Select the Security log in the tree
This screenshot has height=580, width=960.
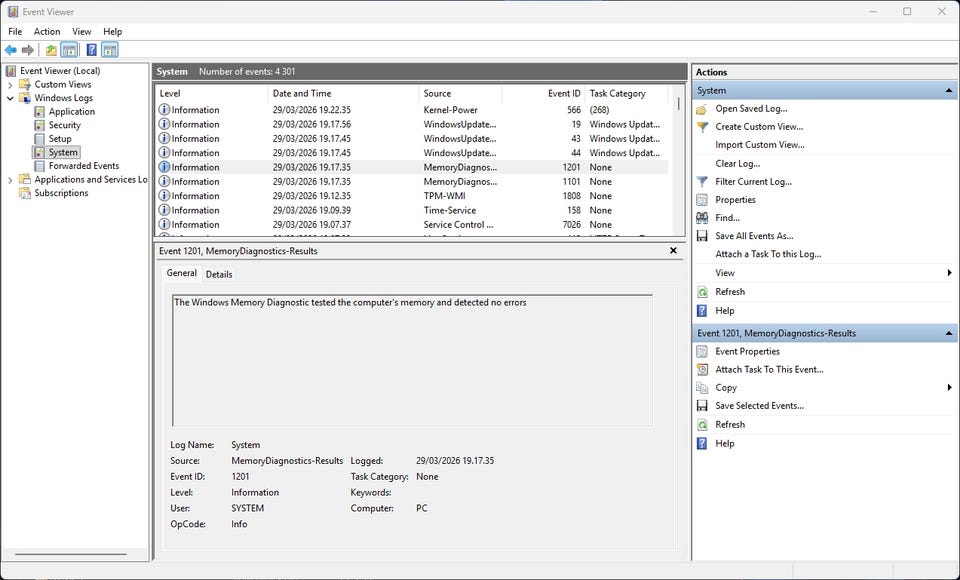[x=64, y=125]
